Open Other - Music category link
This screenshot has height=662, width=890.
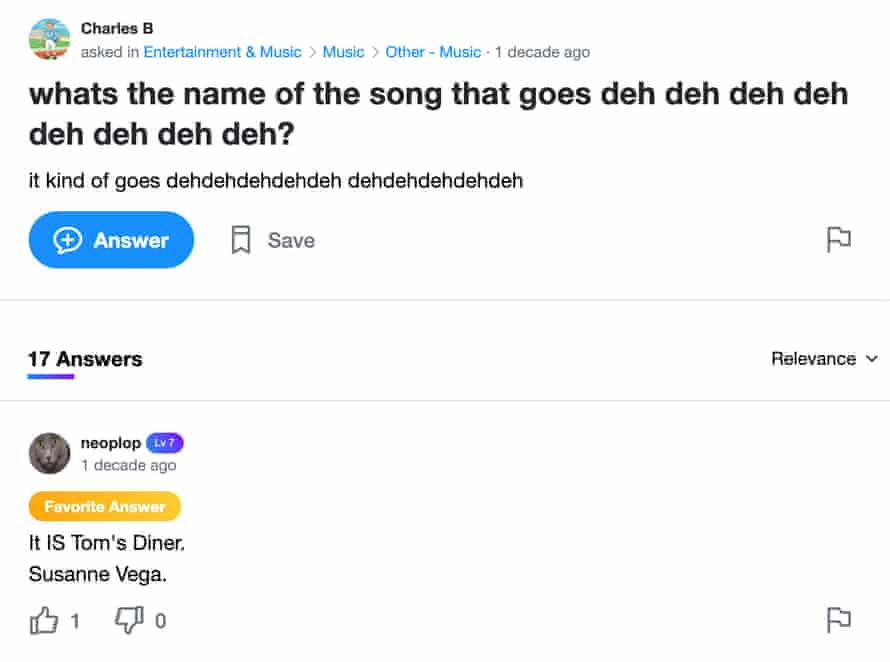[x=433, y=52]
